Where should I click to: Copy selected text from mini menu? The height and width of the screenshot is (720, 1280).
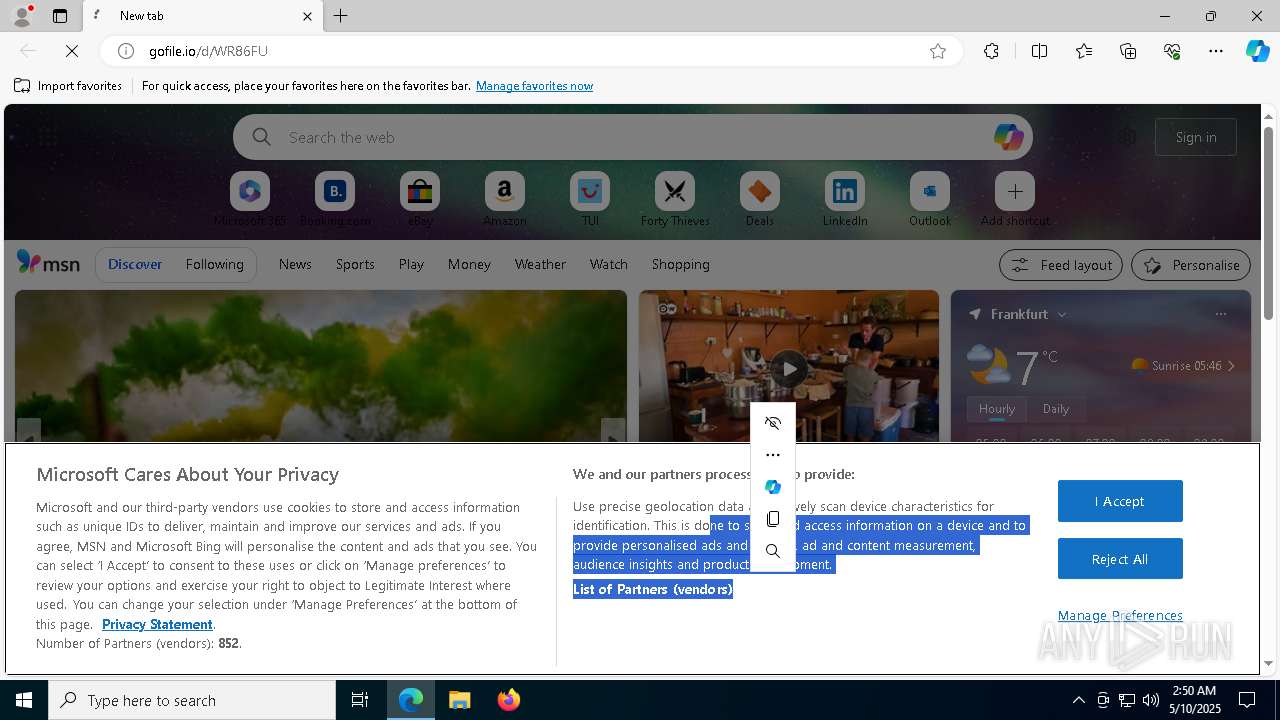(x=772, y=519)
